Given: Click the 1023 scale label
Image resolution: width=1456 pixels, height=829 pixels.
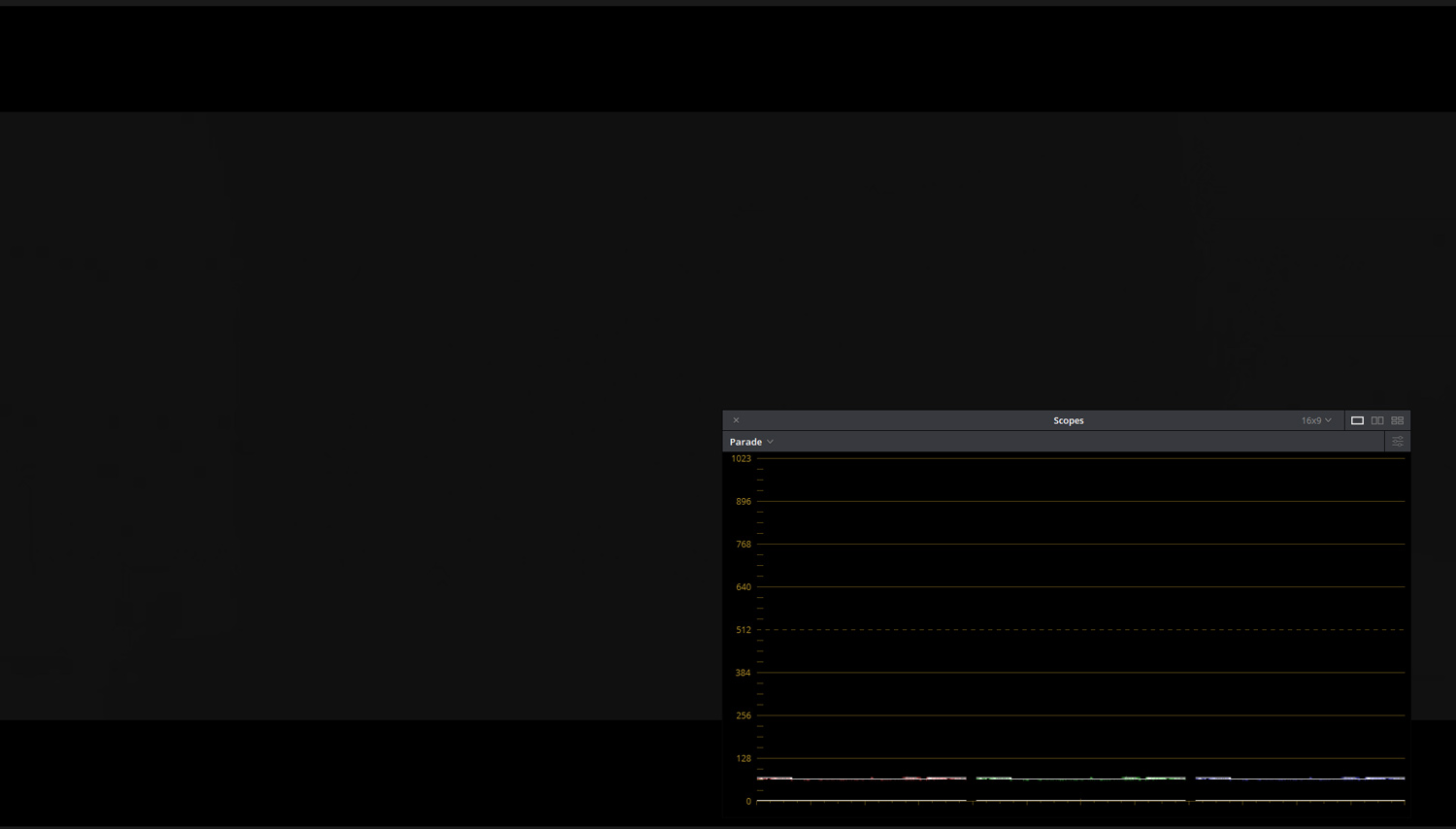Looking at the screenshot, I should pyautogui.click(x=742, y=459).
